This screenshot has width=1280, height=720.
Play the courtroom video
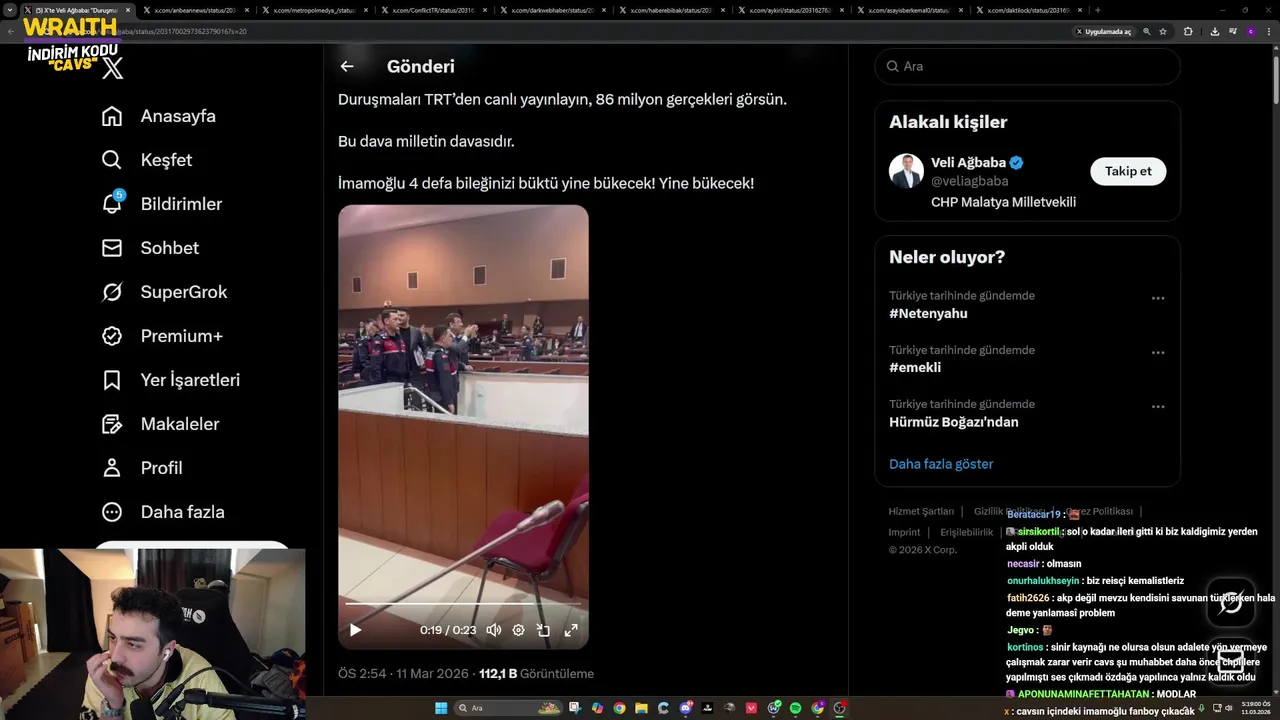tap(355, 630)
